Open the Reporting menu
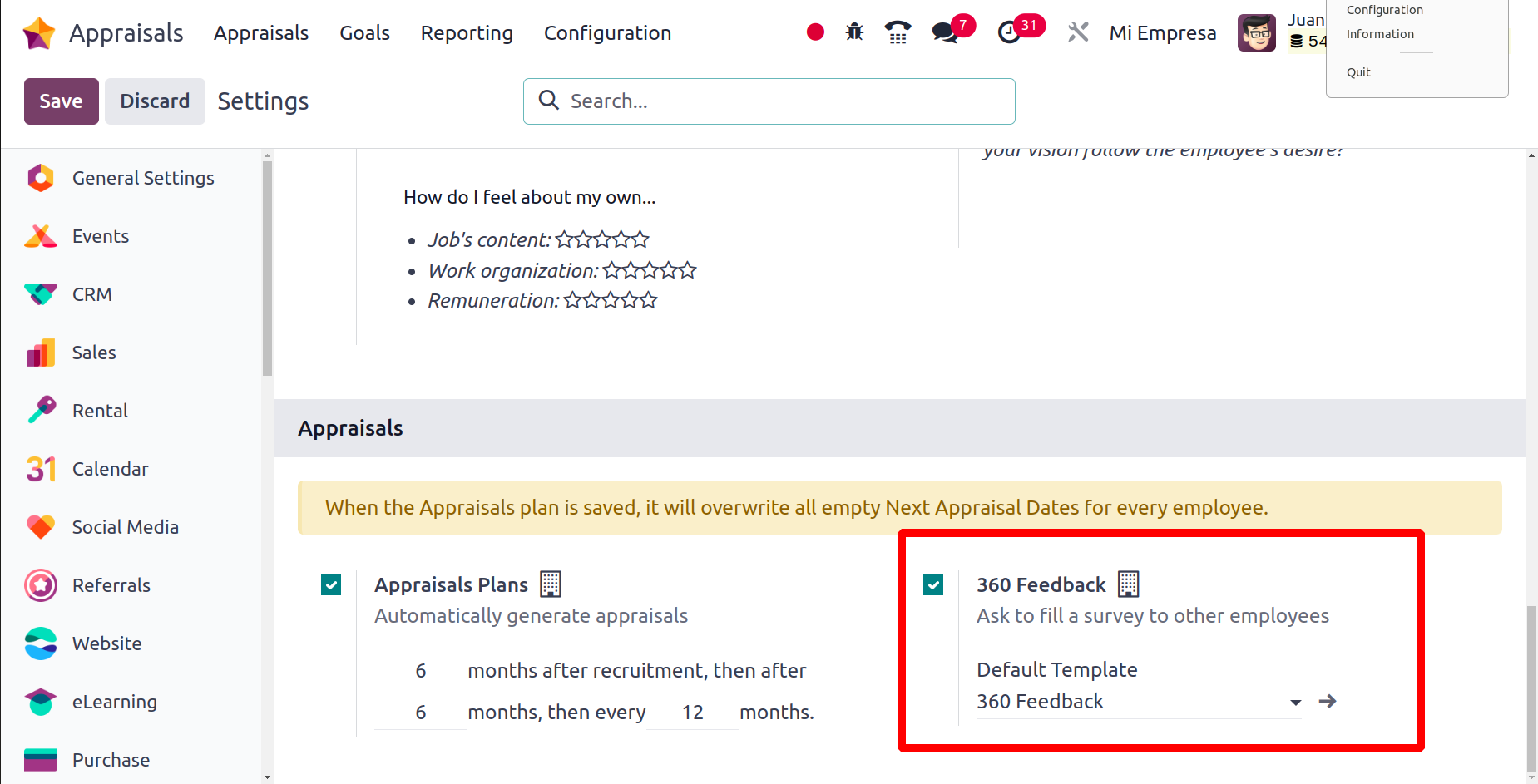This screenshot has height=784, width=1538. point(467,33)
